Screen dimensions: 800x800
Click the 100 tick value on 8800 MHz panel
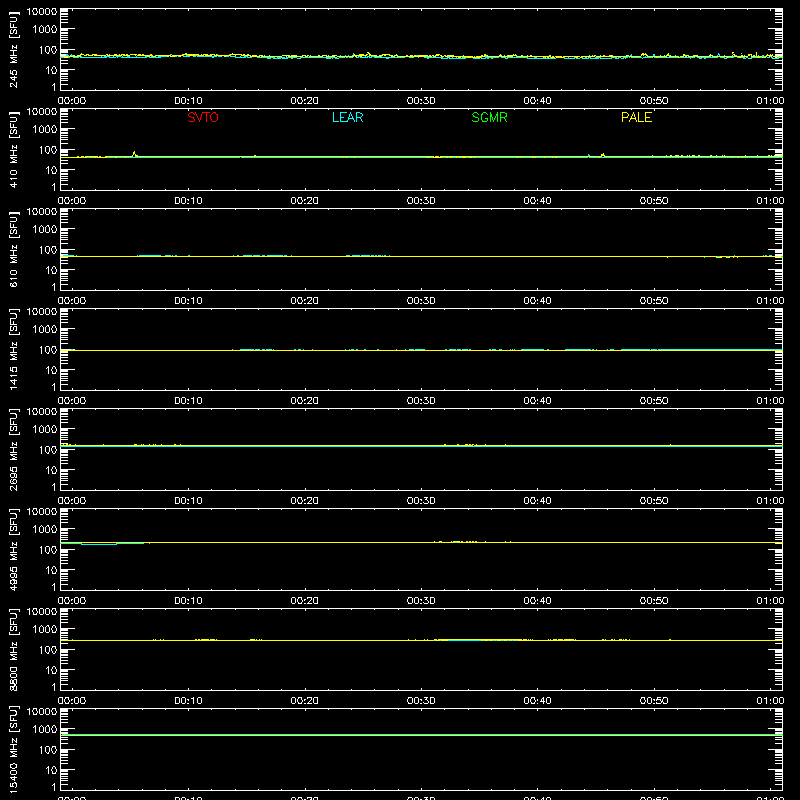pyautogui.click(x=48, y=650)
